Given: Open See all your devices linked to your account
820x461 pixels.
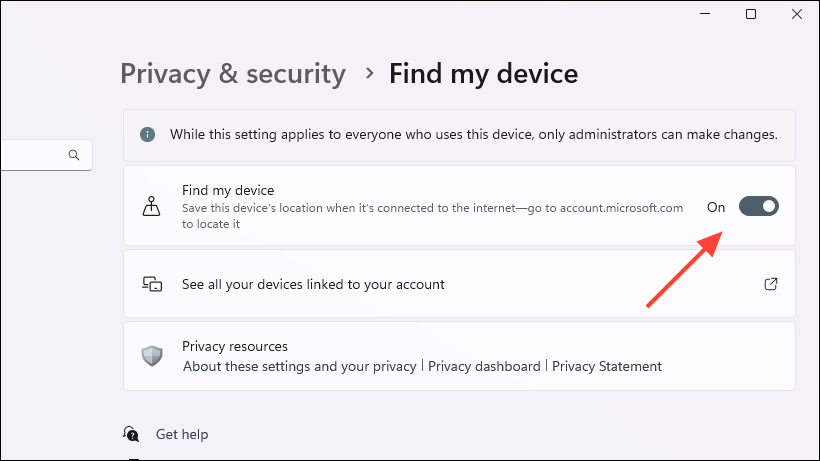Looking at the screenshot, I should pos(313,284).
